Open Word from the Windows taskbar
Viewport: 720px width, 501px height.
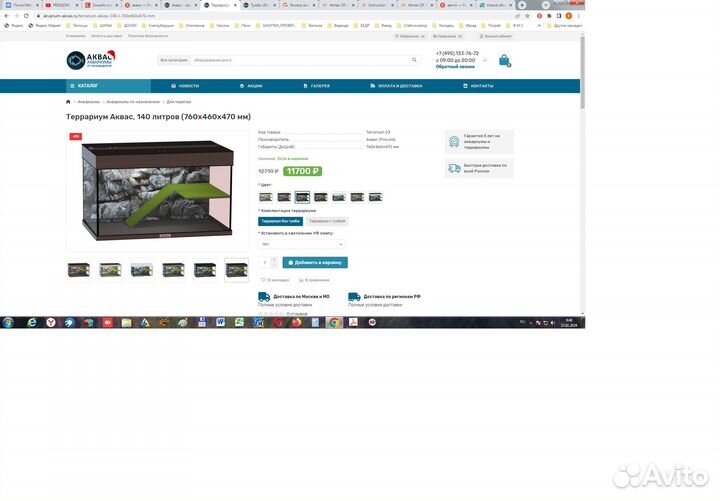coord(220,323)
